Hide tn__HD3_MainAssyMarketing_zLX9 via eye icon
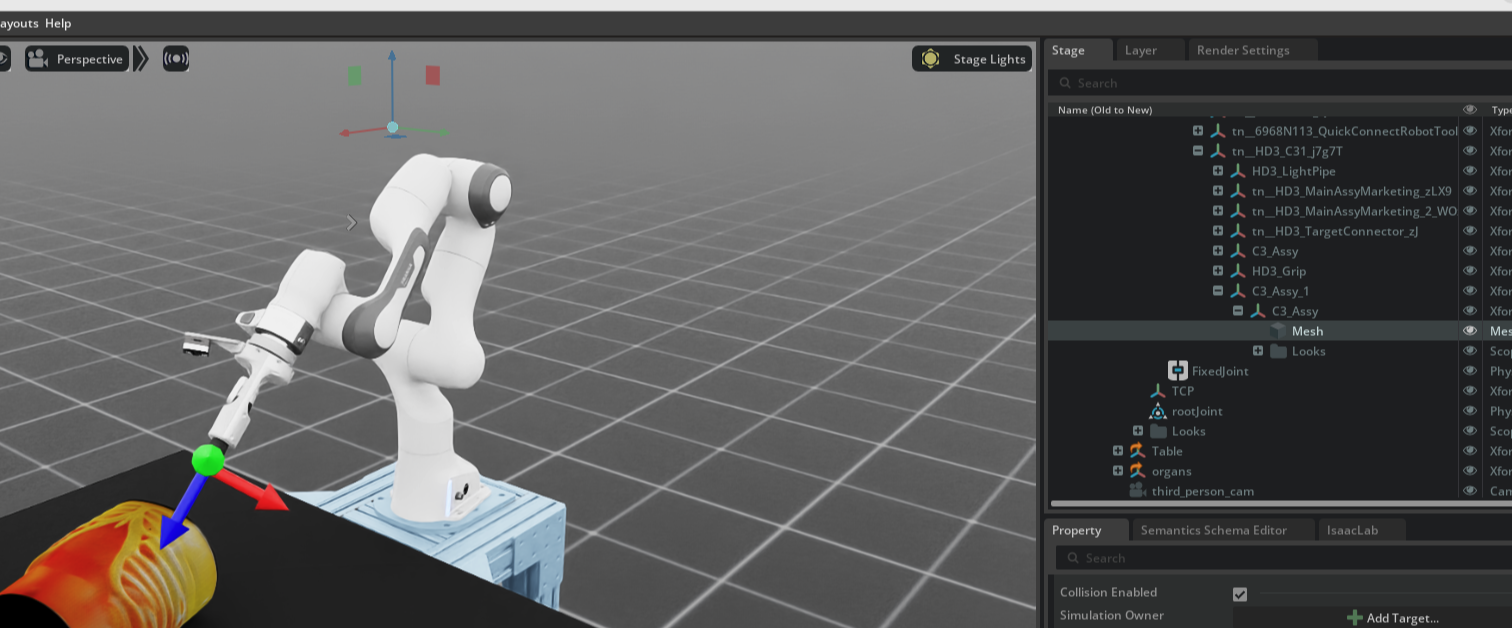Viewport: 1512px width, 628px height. [x=1469, y=191]
